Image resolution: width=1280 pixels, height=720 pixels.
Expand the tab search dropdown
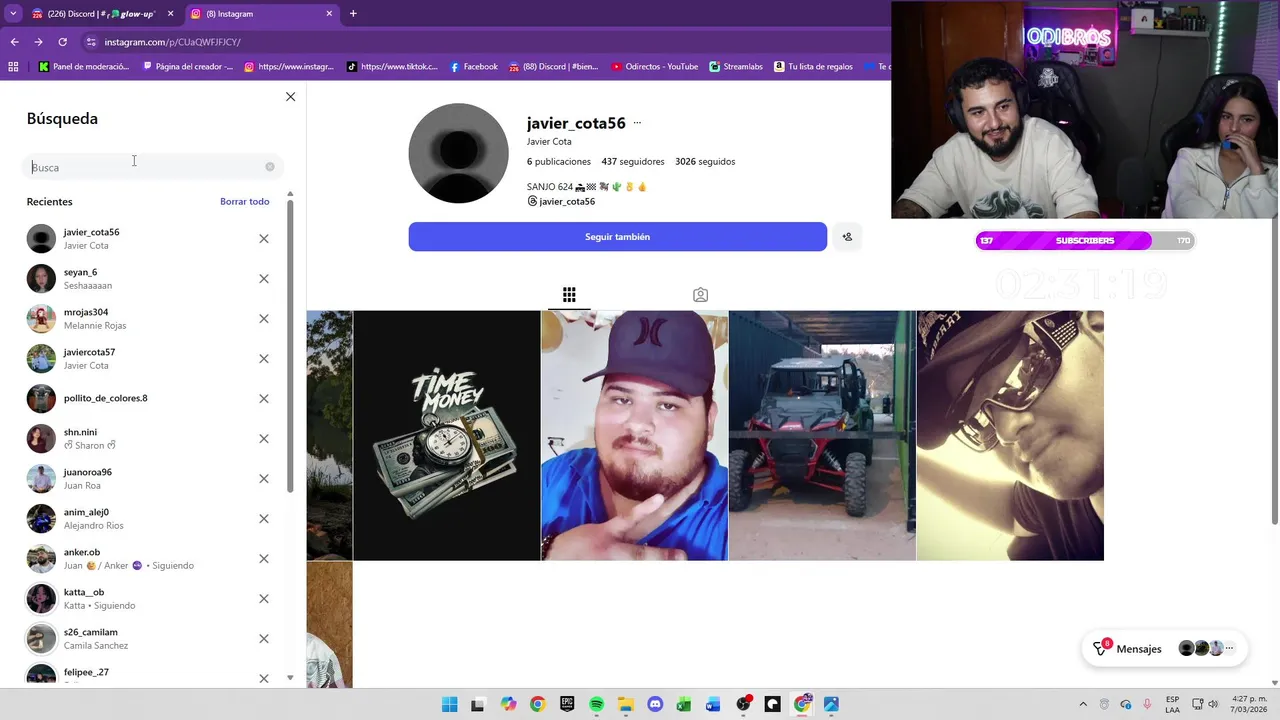(12, 14)
